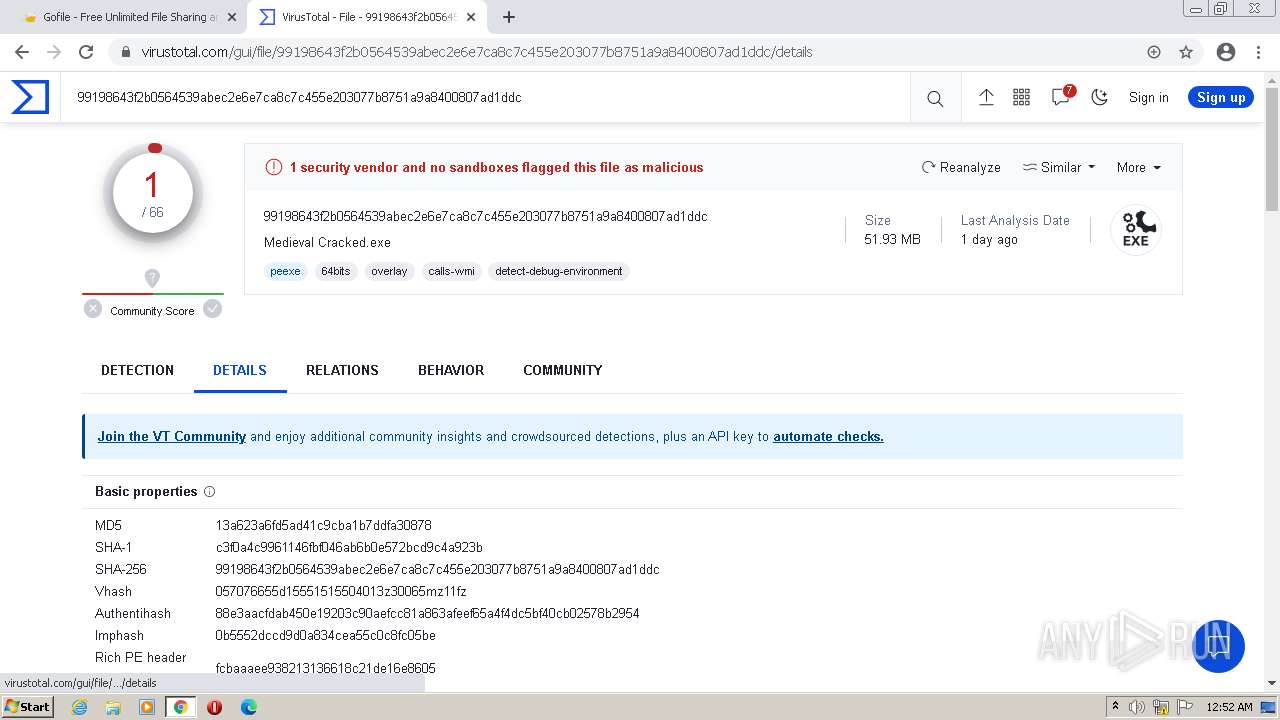Open media player from taskbar
Screen dimensions: 1280x720
147,706
